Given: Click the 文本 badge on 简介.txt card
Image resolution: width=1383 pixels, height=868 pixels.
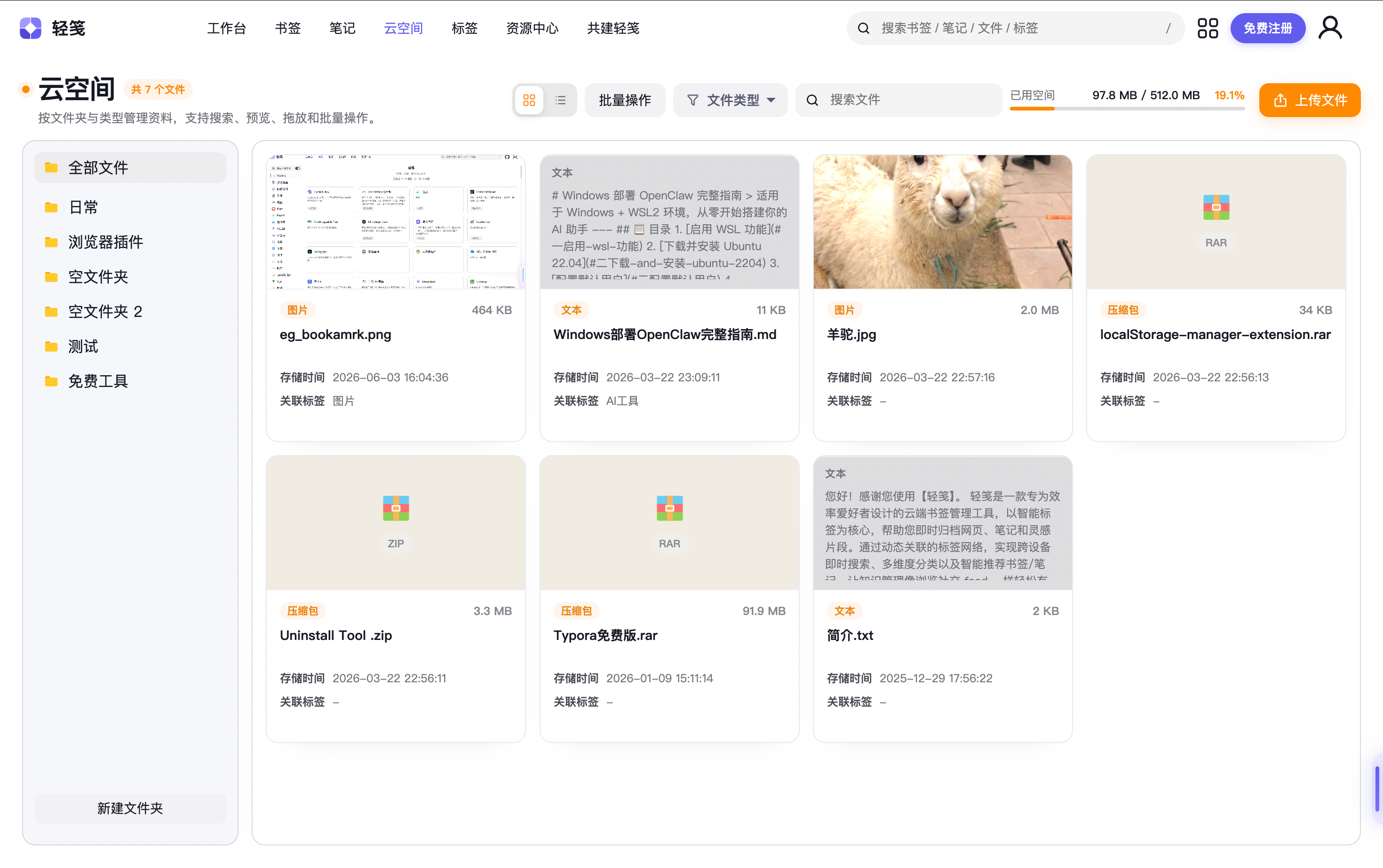Looking at the screenshot, I should coord(844,611).
